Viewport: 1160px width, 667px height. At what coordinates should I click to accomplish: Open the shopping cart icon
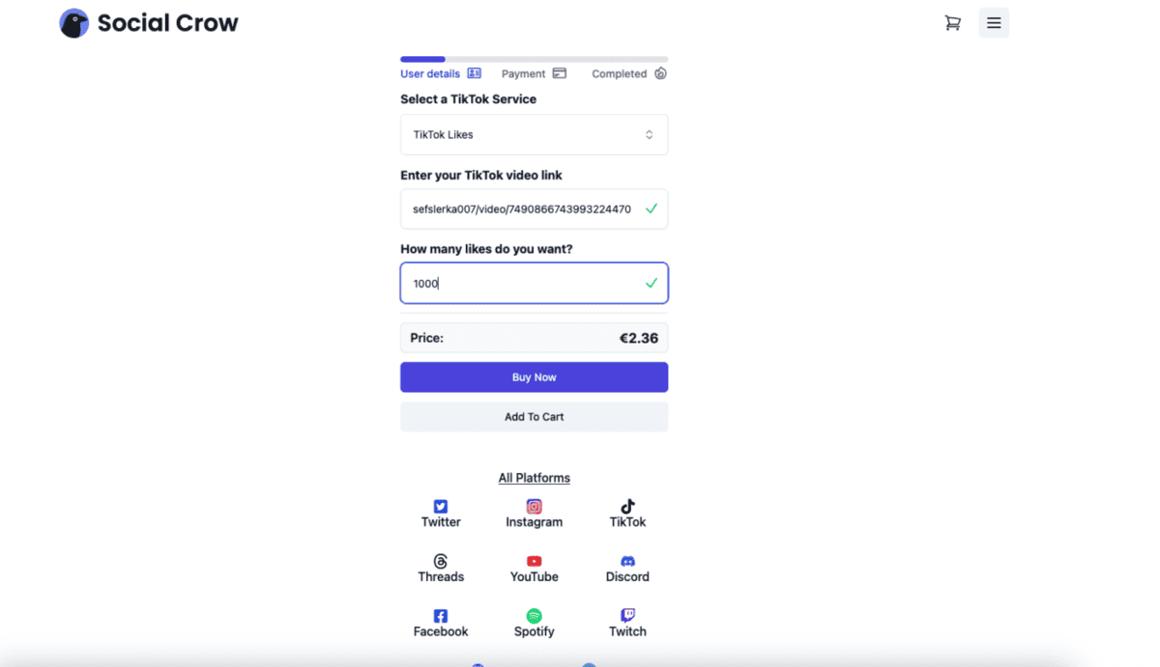952,23
